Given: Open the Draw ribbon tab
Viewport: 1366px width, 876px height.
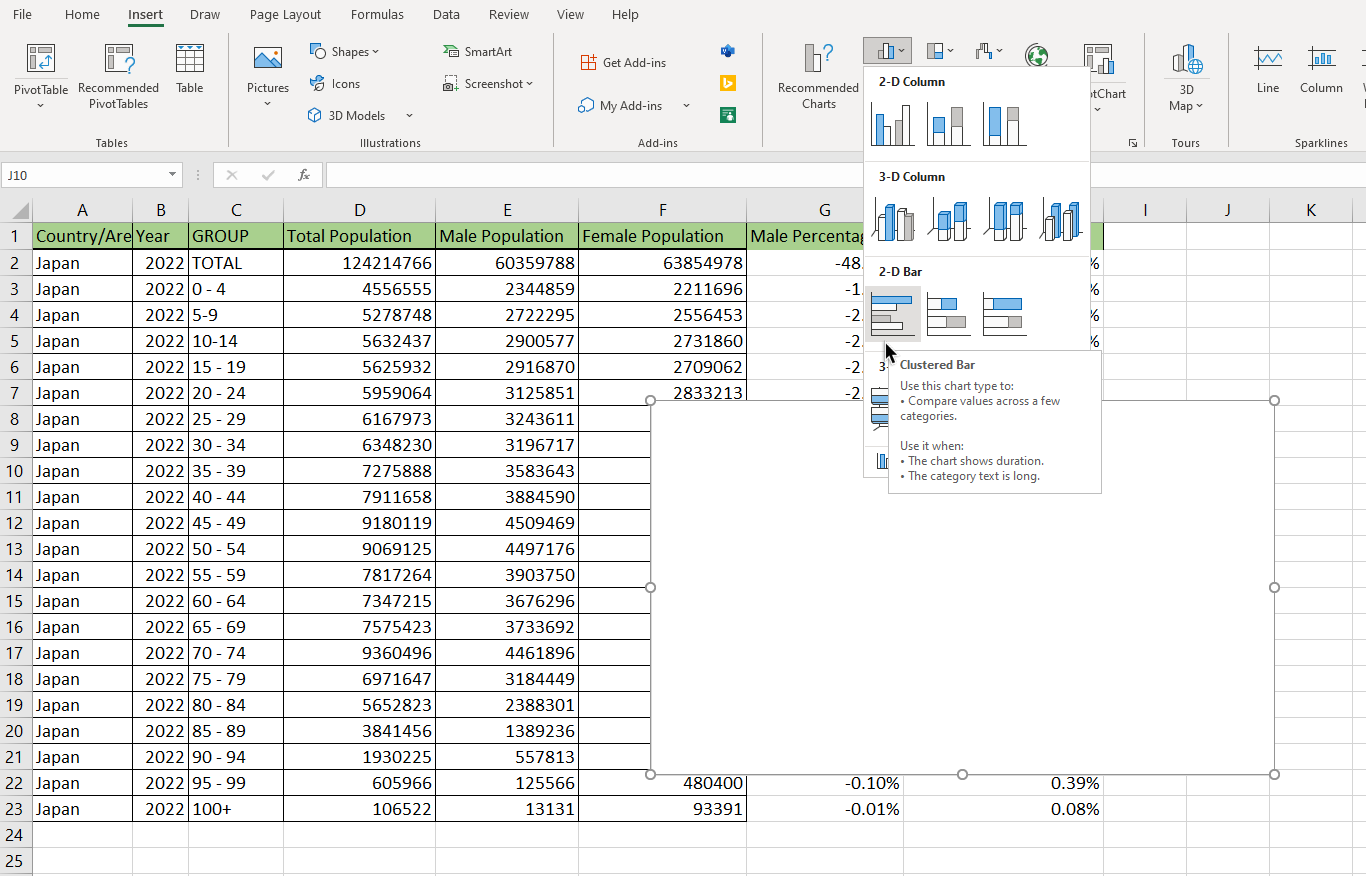Looking at the screenshot, I should [204, 14].
